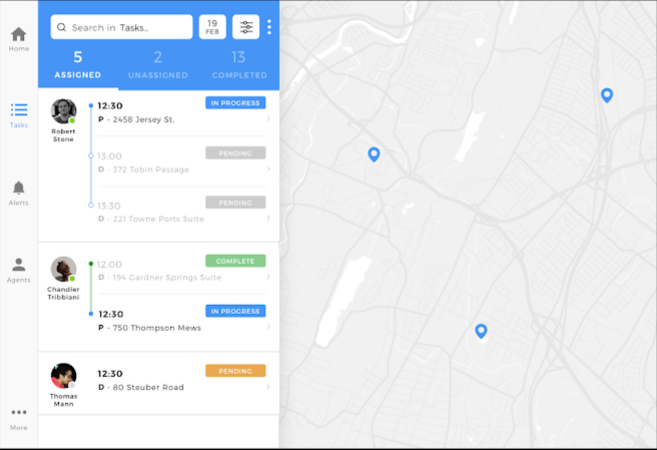Open the 'D - 221 Towne Ports Suite' address
The image size is (657, 450).
(x=151, y=219)
